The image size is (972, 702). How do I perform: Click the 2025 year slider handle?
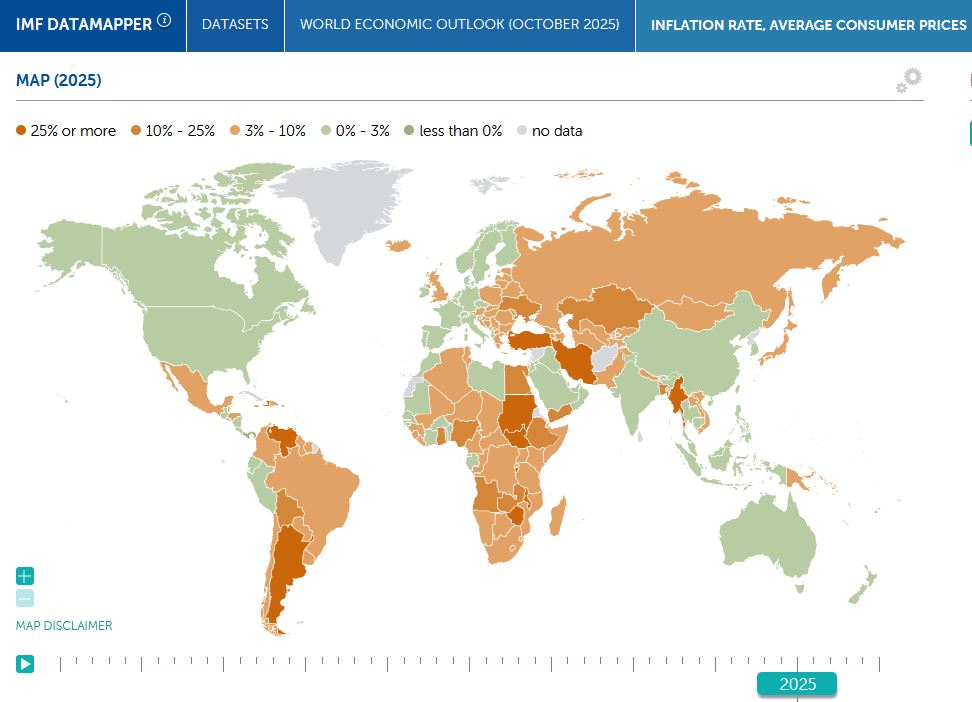point(797,684)
